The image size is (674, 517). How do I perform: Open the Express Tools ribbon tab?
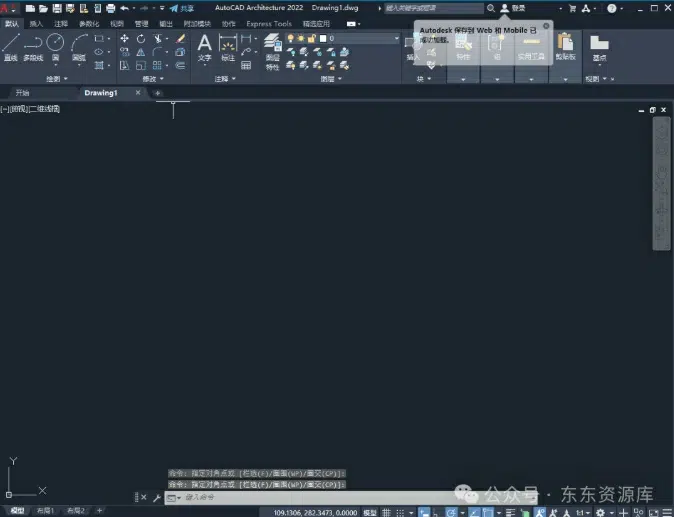point(268,23)
